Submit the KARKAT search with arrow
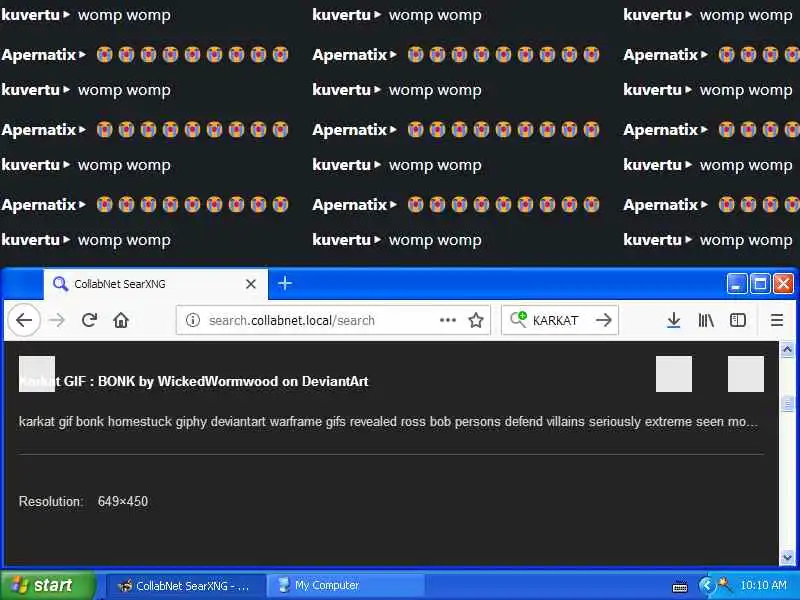This screenshot has width=800, height=600. click(604, 320)
